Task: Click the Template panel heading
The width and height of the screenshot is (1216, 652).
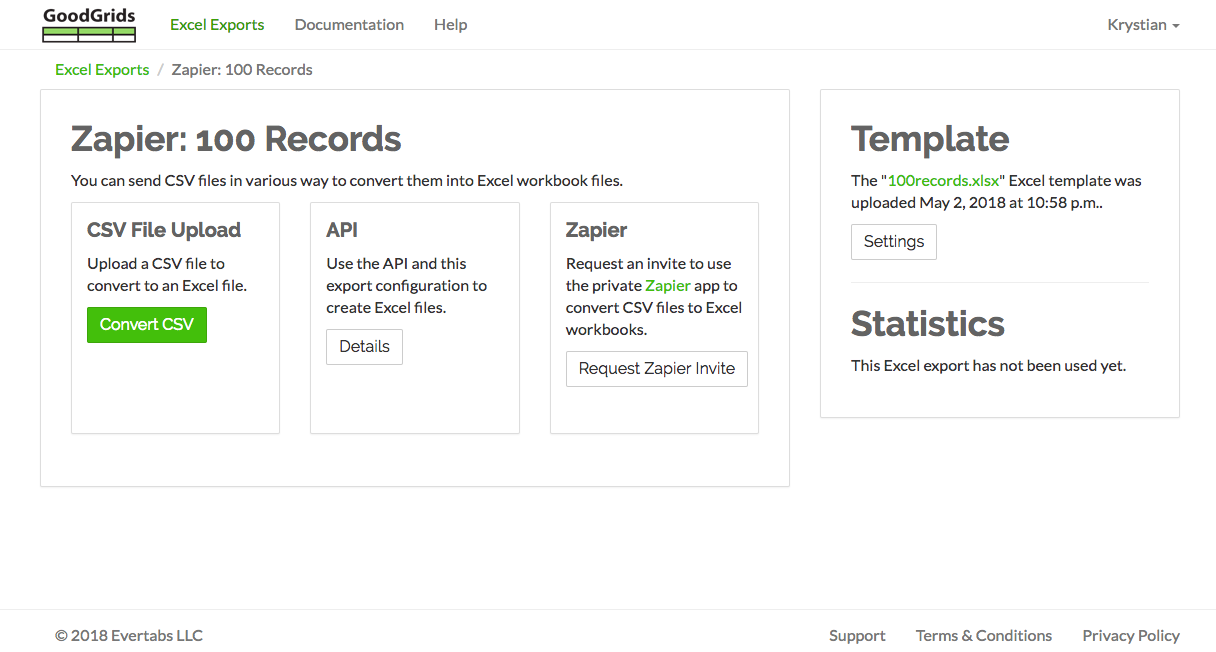Action: (930, 139)
